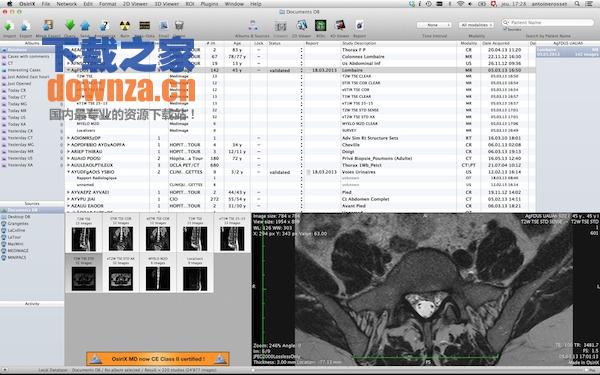Screen dimensions: 600x375
Task: Select the LaTour source icon
Action: coord(3,237)
